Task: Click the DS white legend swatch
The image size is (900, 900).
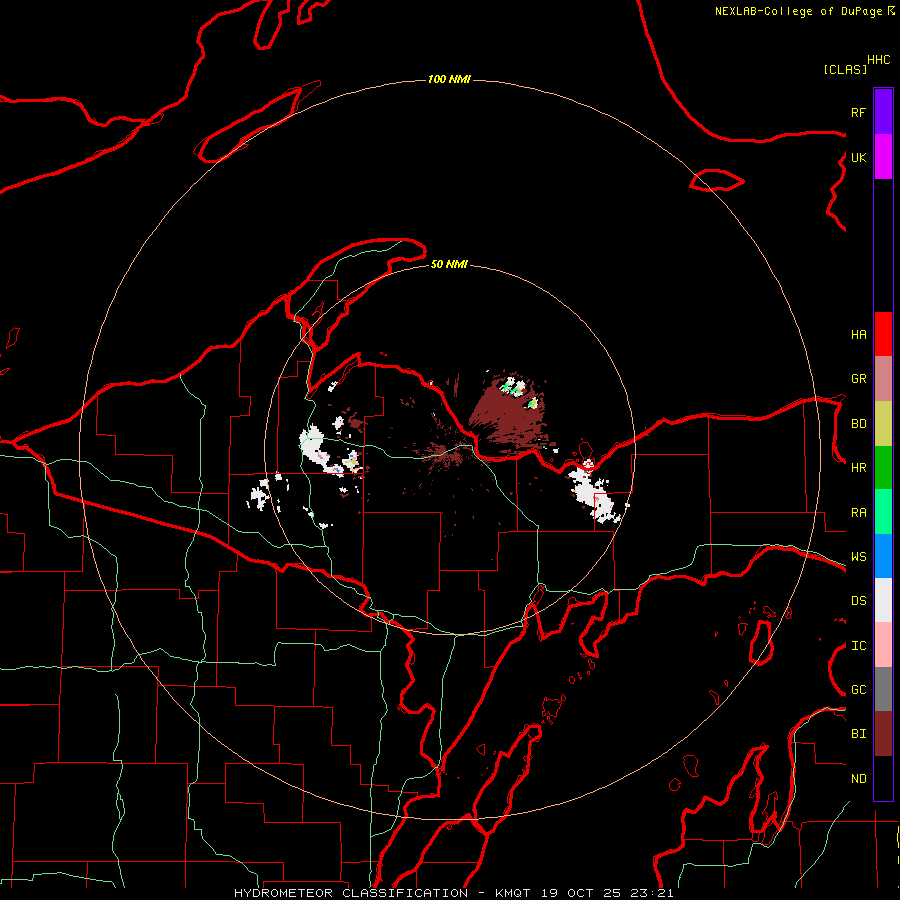Action: 883,600
